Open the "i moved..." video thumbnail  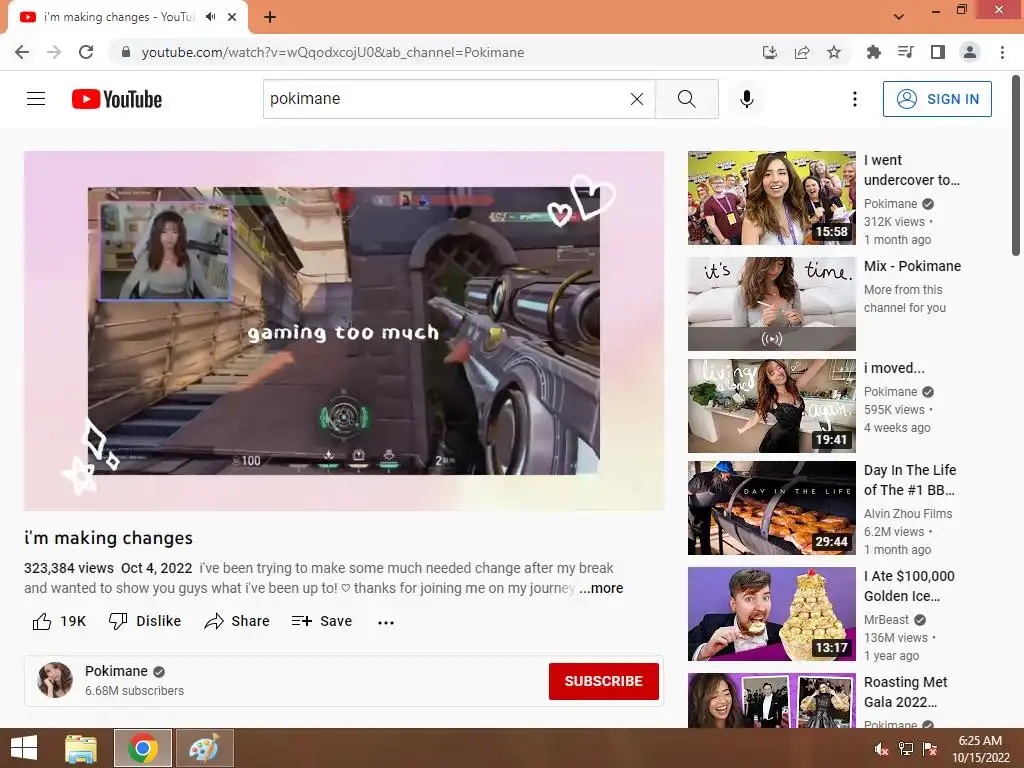(771, 406)
